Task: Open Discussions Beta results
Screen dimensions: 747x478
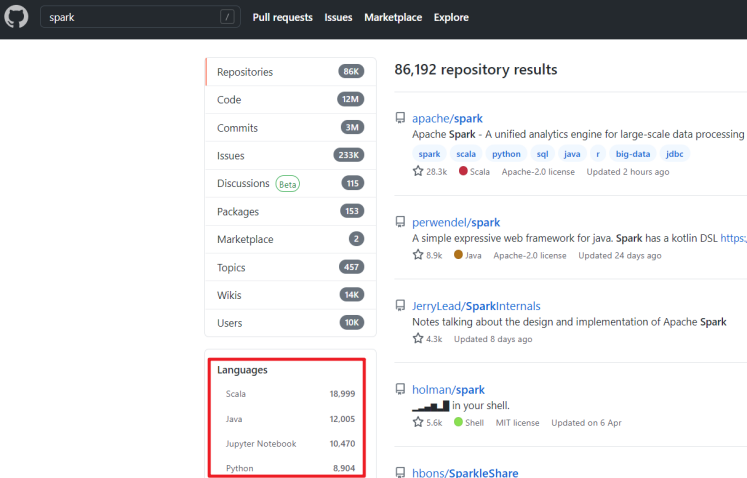Action: [291, 183]
